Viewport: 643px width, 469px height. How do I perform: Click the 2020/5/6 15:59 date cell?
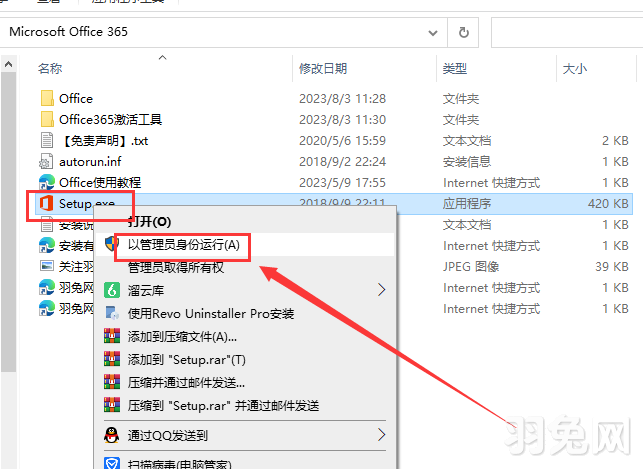342,141
